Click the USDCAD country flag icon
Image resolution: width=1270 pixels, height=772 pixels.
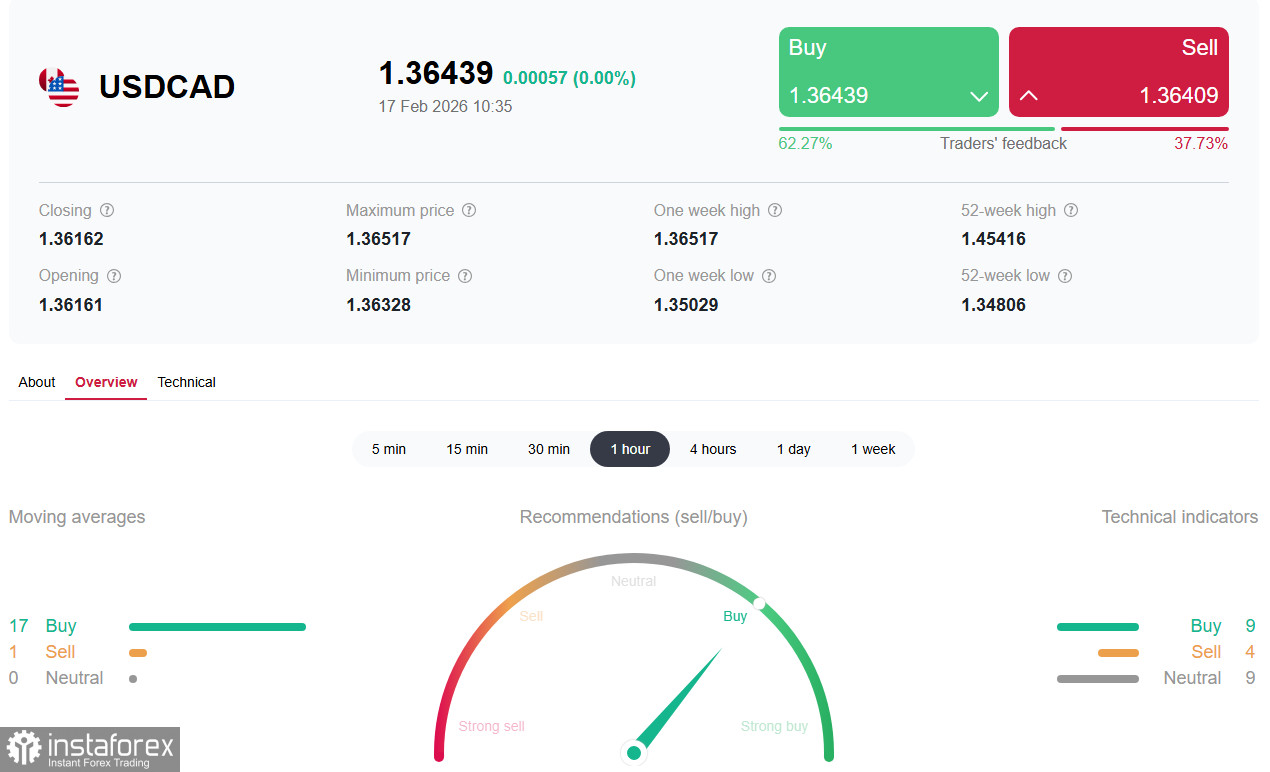point(58,87)
